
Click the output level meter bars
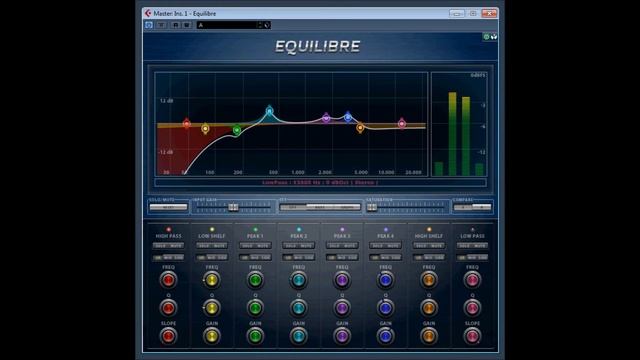459,134
